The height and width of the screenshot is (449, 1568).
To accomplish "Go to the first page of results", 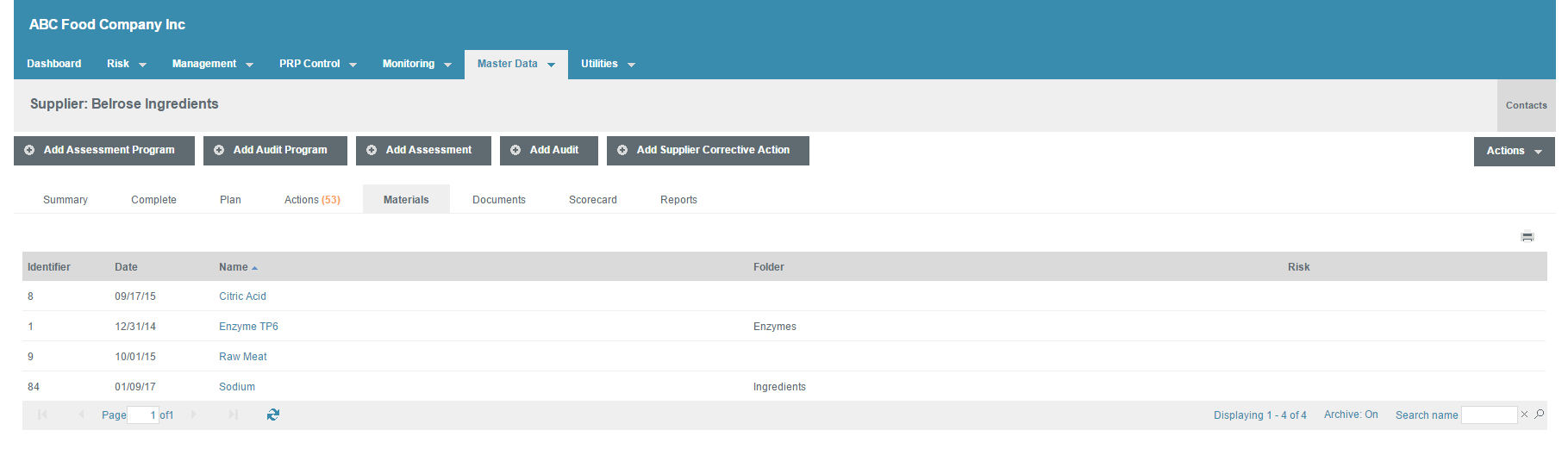I will (x=42, y=415).
